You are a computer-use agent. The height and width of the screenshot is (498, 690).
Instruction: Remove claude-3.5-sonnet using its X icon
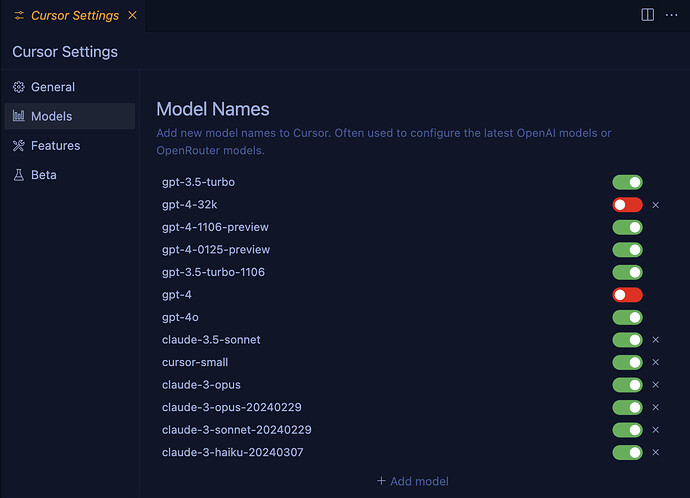point(656,340)
